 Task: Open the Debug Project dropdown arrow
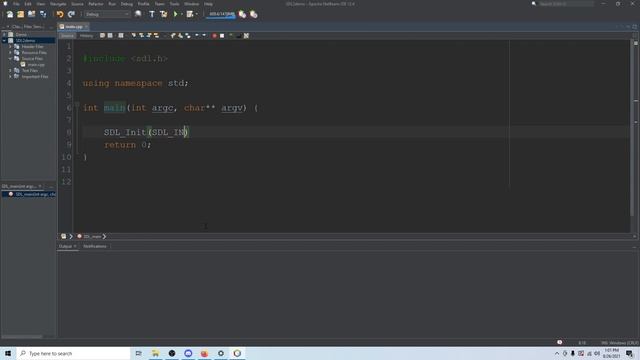pos(197,14)
